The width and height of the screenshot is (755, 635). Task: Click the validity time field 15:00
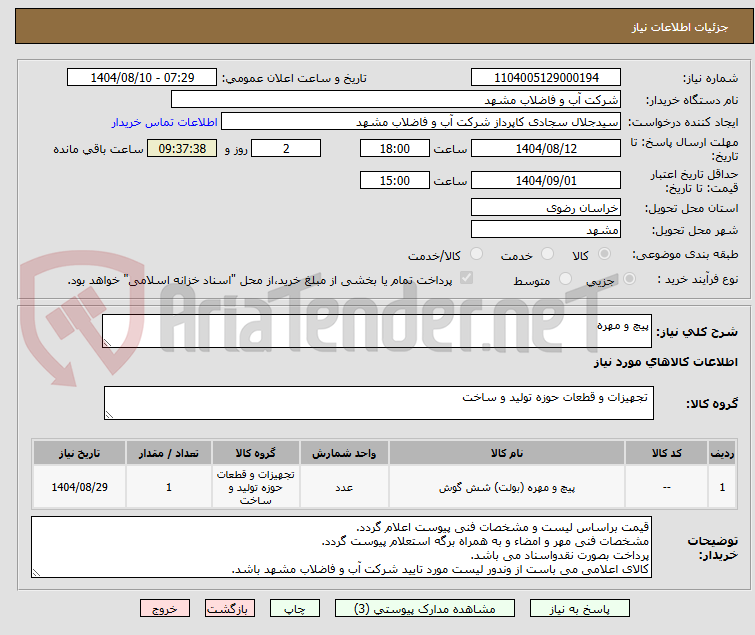(x=395, y=181)
